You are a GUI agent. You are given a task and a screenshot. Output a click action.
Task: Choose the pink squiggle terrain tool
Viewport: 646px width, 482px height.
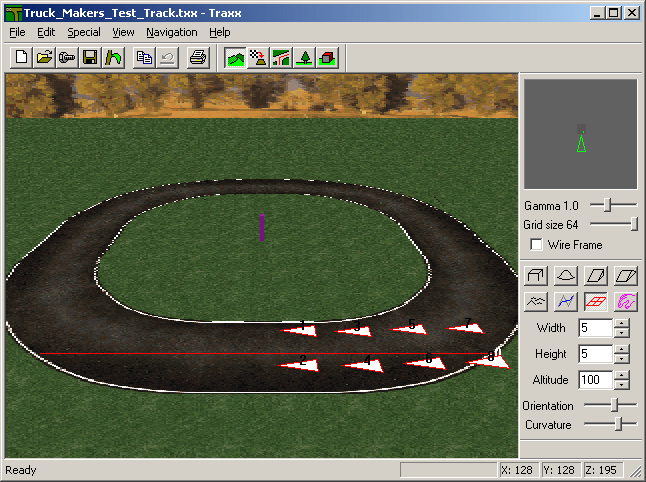(625, 301)
